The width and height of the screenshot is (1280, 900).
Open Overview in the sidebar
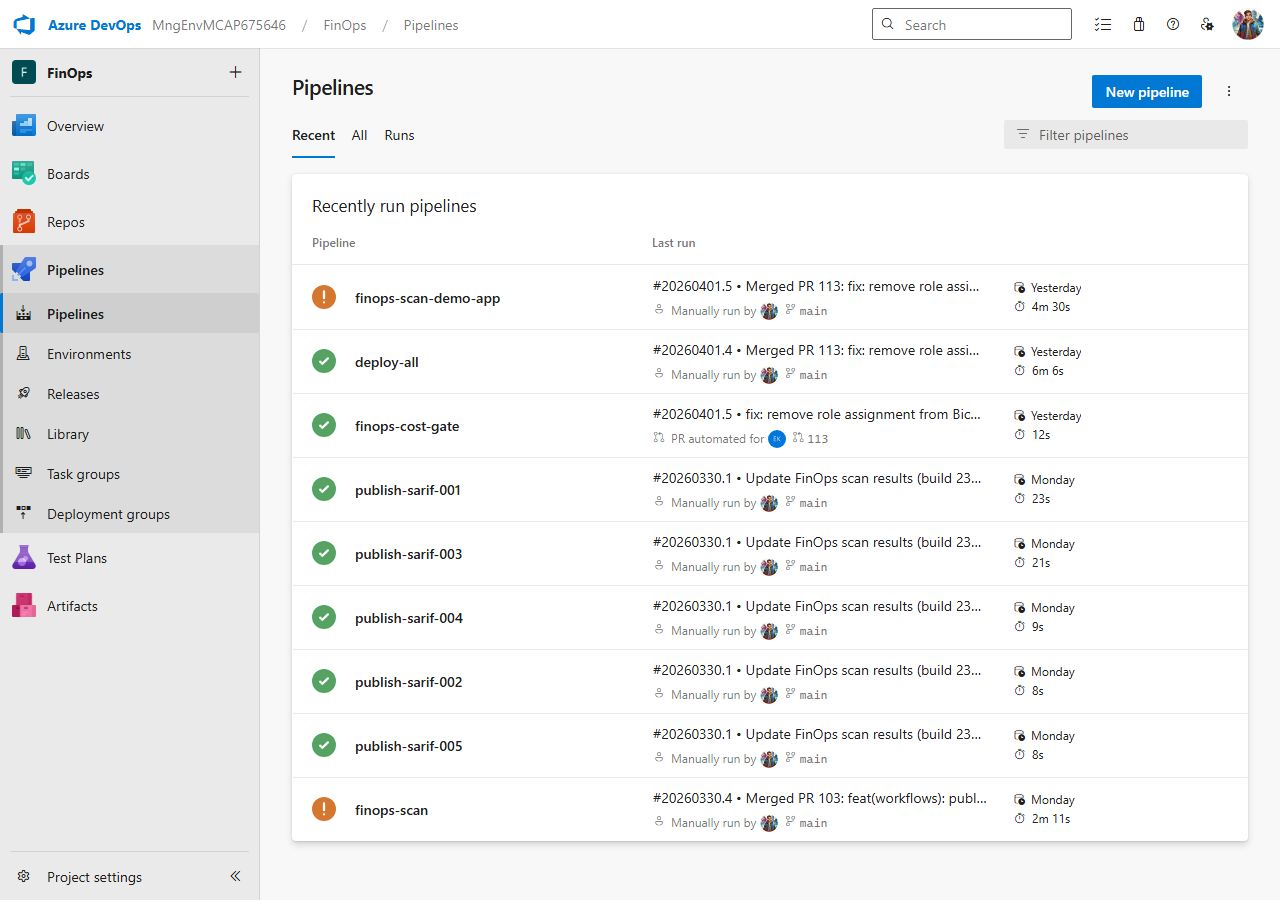[x=130, y=126]
